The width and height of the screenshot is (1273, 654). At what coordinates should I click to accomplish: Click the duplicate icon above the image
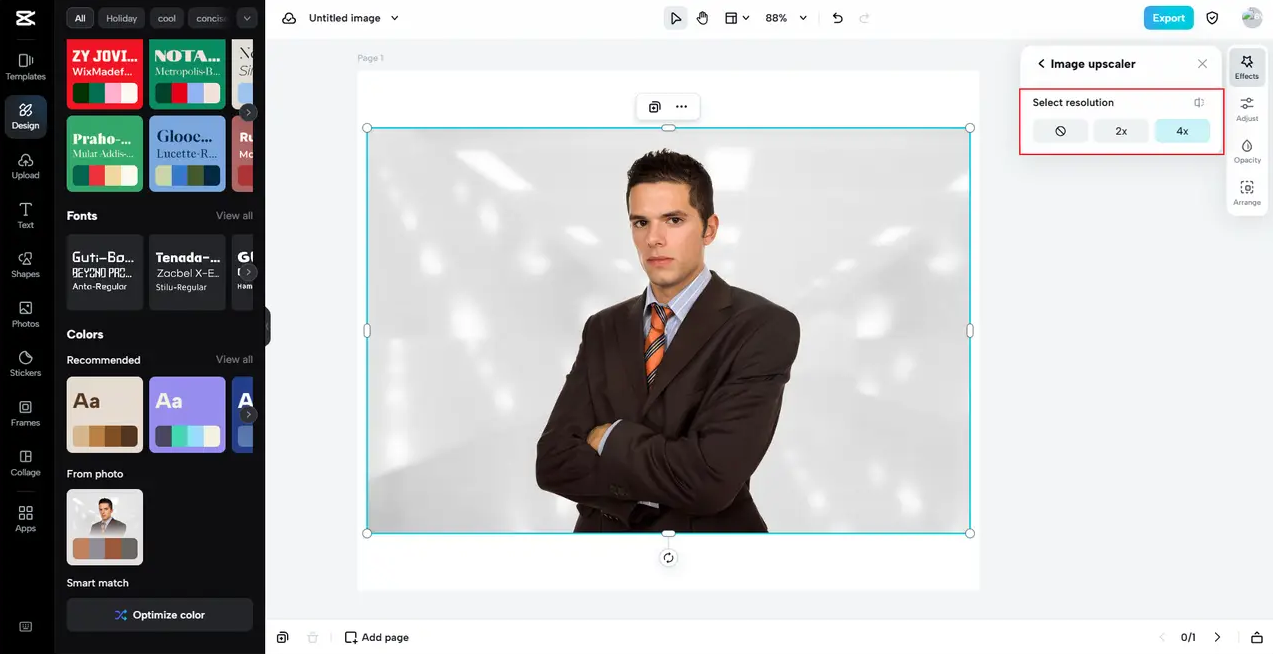coord(654,106)
